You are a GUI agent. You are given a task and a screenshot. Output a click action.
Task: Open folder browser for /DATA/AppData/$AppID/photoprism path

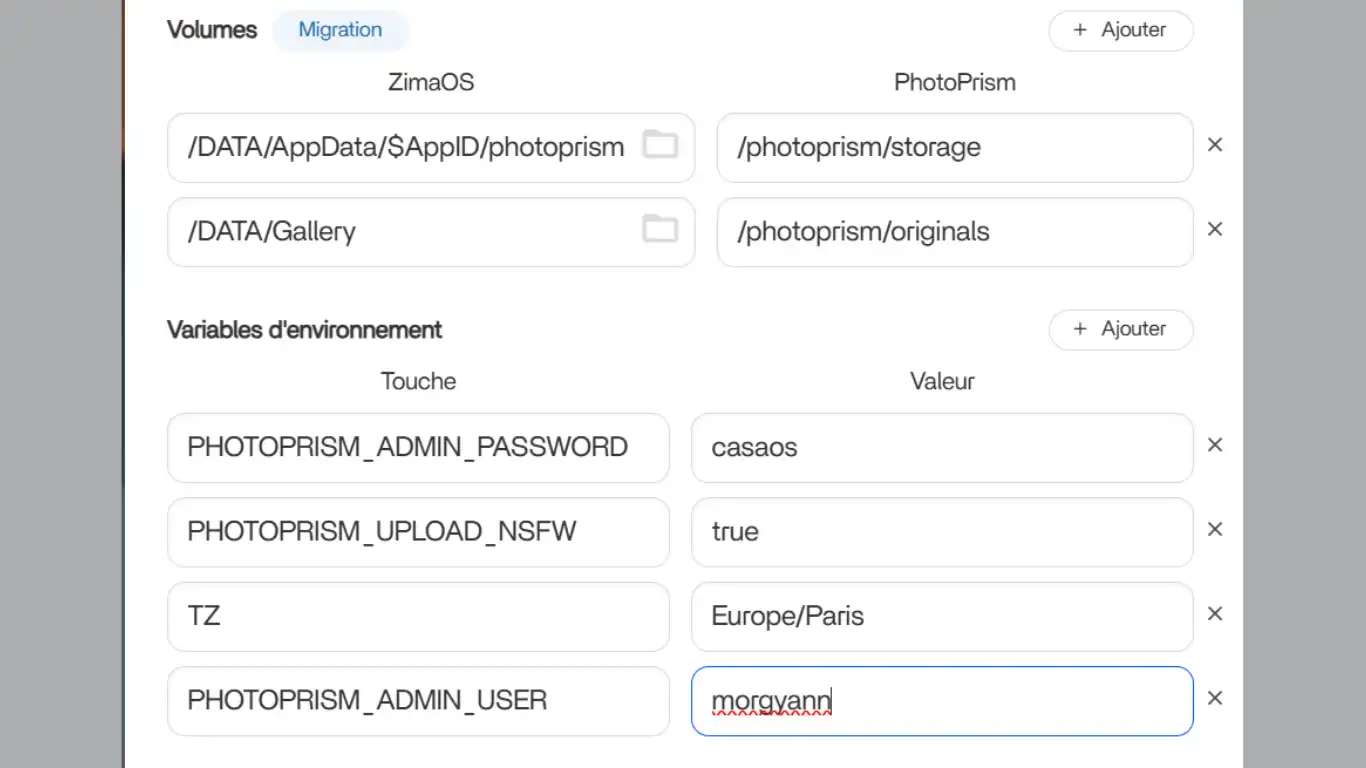659,146
